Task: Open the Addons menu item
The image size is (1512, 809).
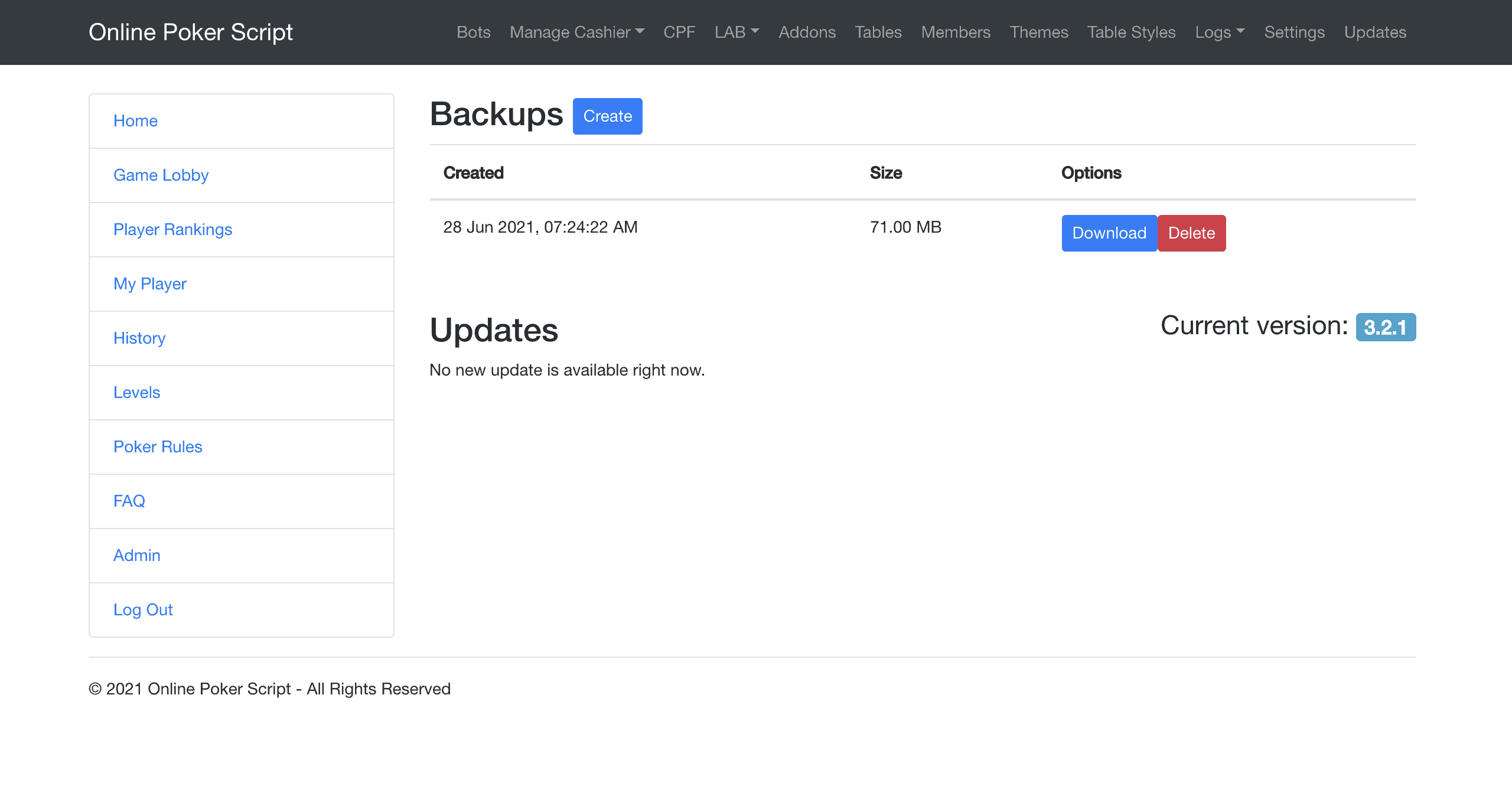Action: click(807, 32)
